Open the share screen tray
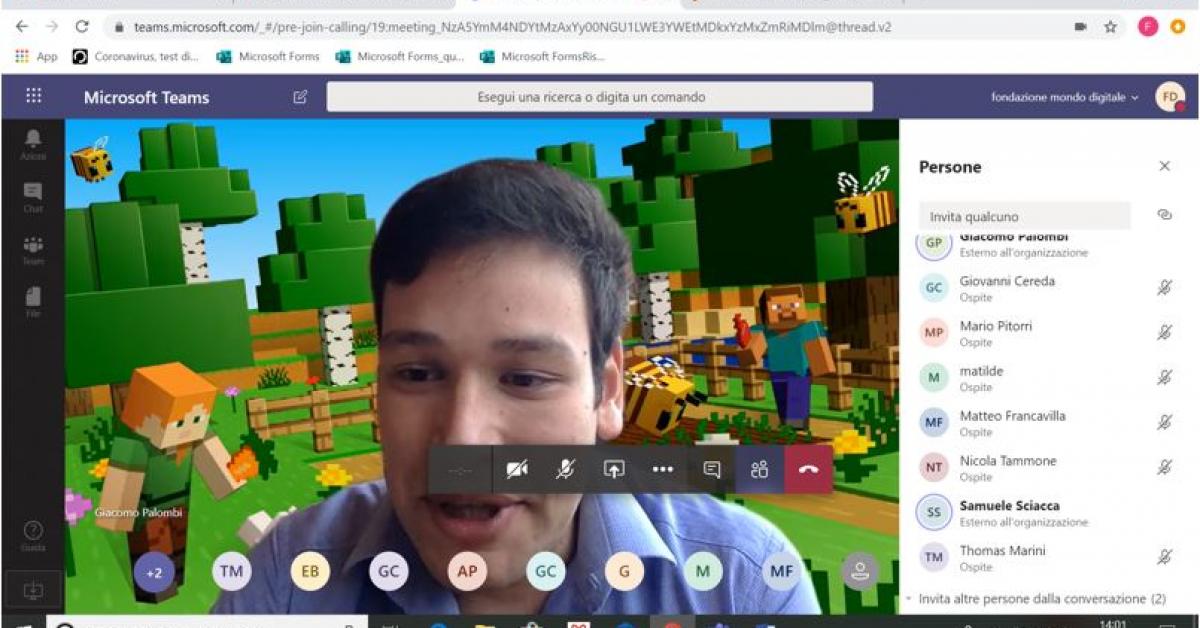 point(614,470)
